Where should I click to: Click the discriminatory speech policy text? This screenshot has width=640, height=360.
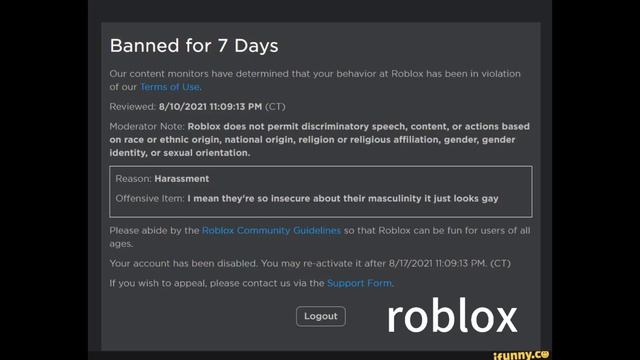click(x=320, y=140)
